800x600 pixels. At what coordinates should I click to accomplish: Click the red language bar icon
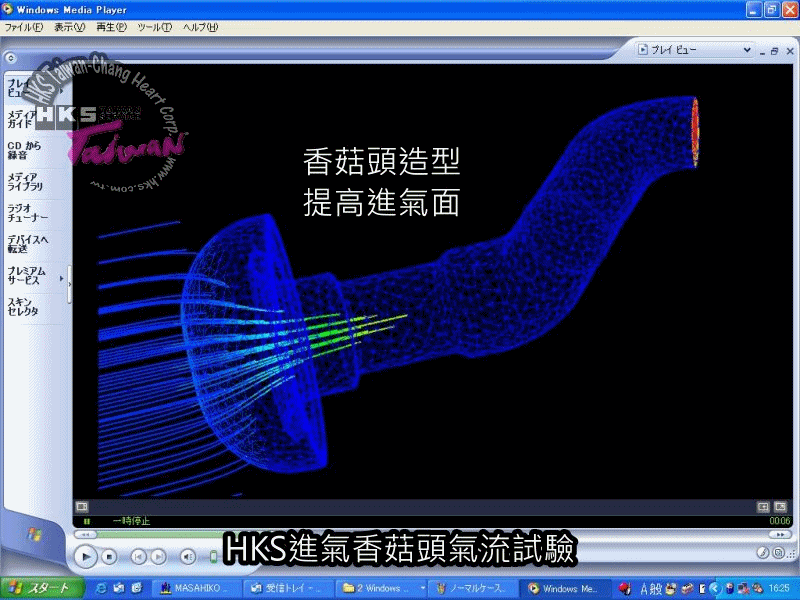624,589
